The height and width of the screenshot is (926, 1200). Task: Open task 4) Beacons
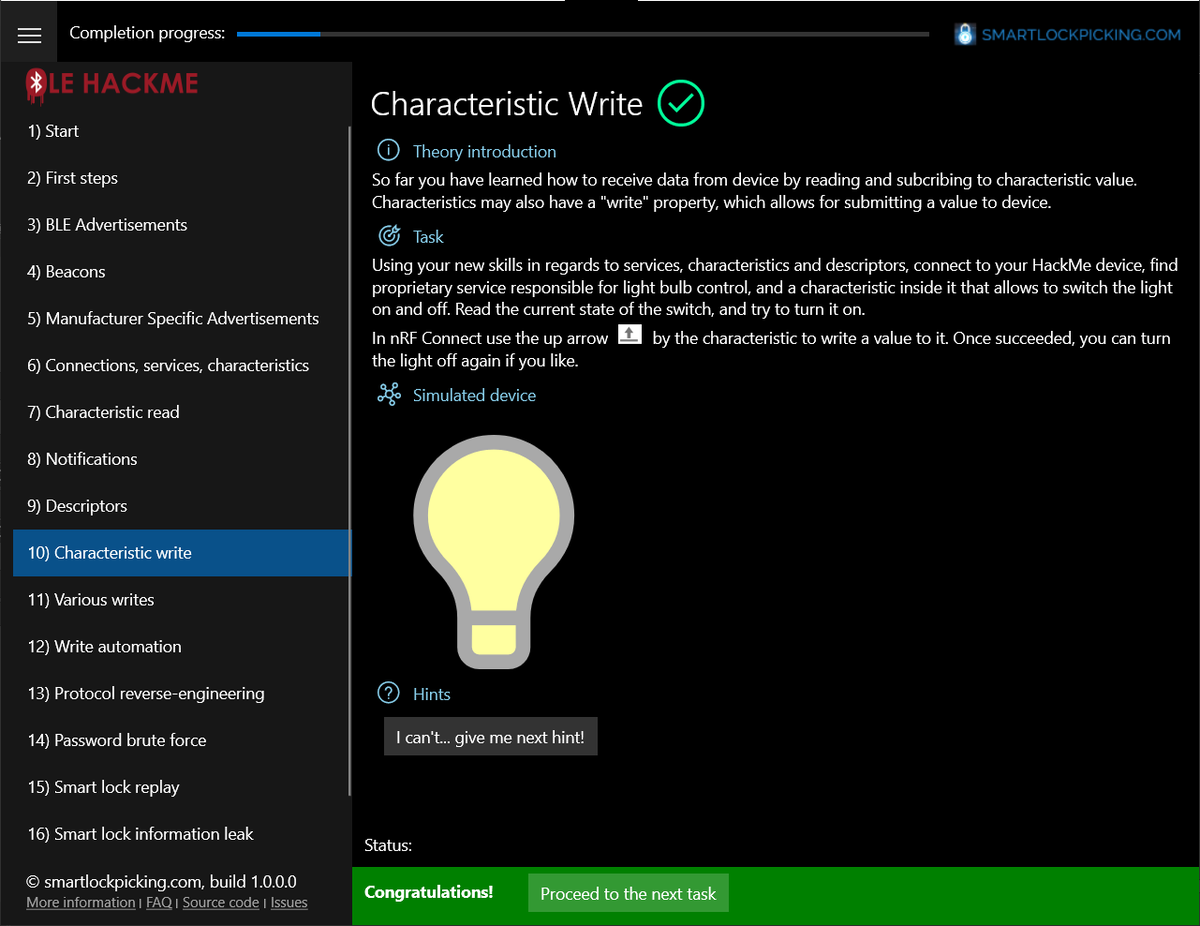181,272
